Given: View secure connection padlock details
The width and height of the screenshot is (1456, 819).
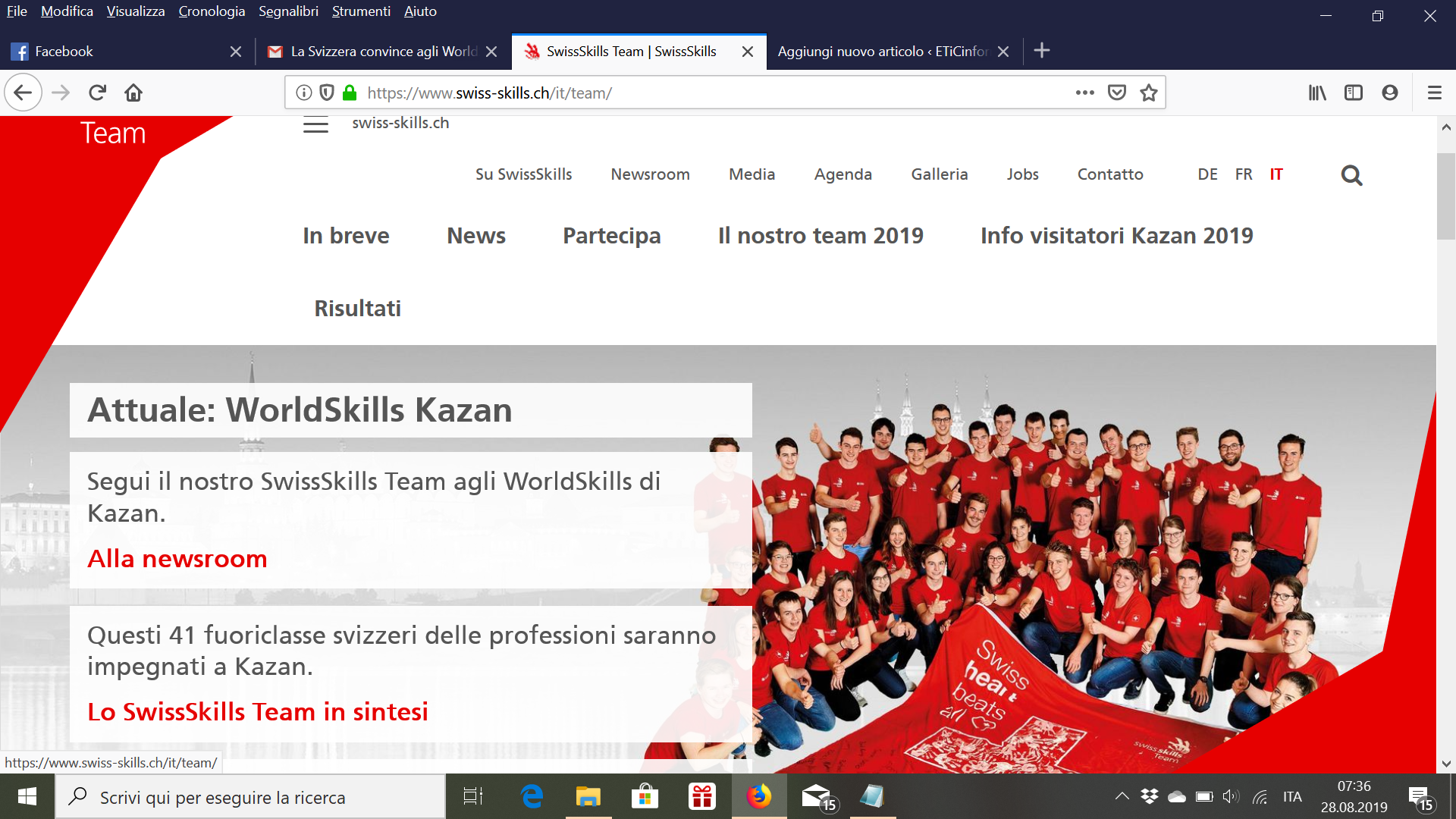Looking at the screenshot, I should coord(350,93).
